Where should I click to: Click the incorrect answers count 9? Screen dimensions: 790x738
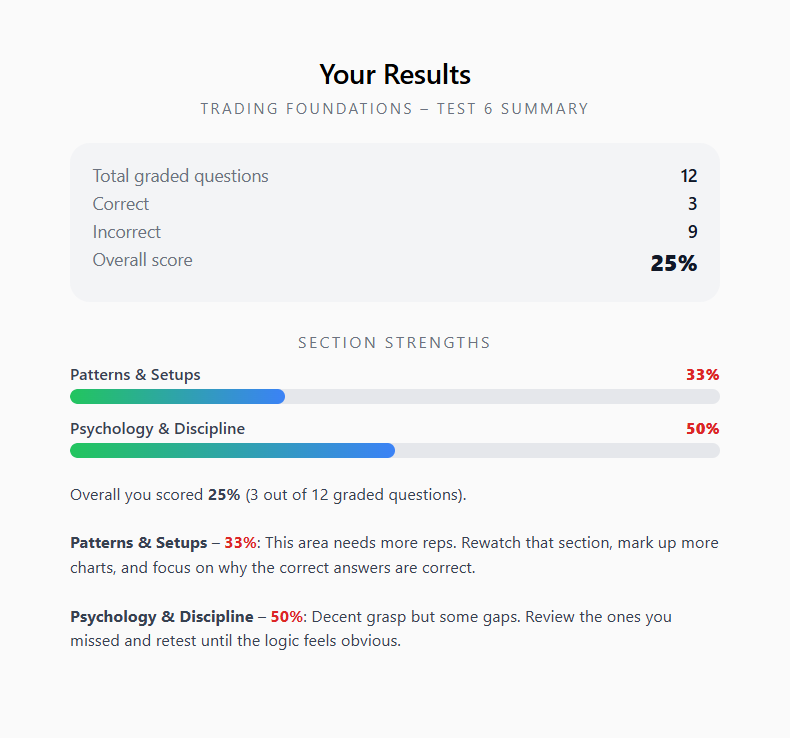pos(692,232)
